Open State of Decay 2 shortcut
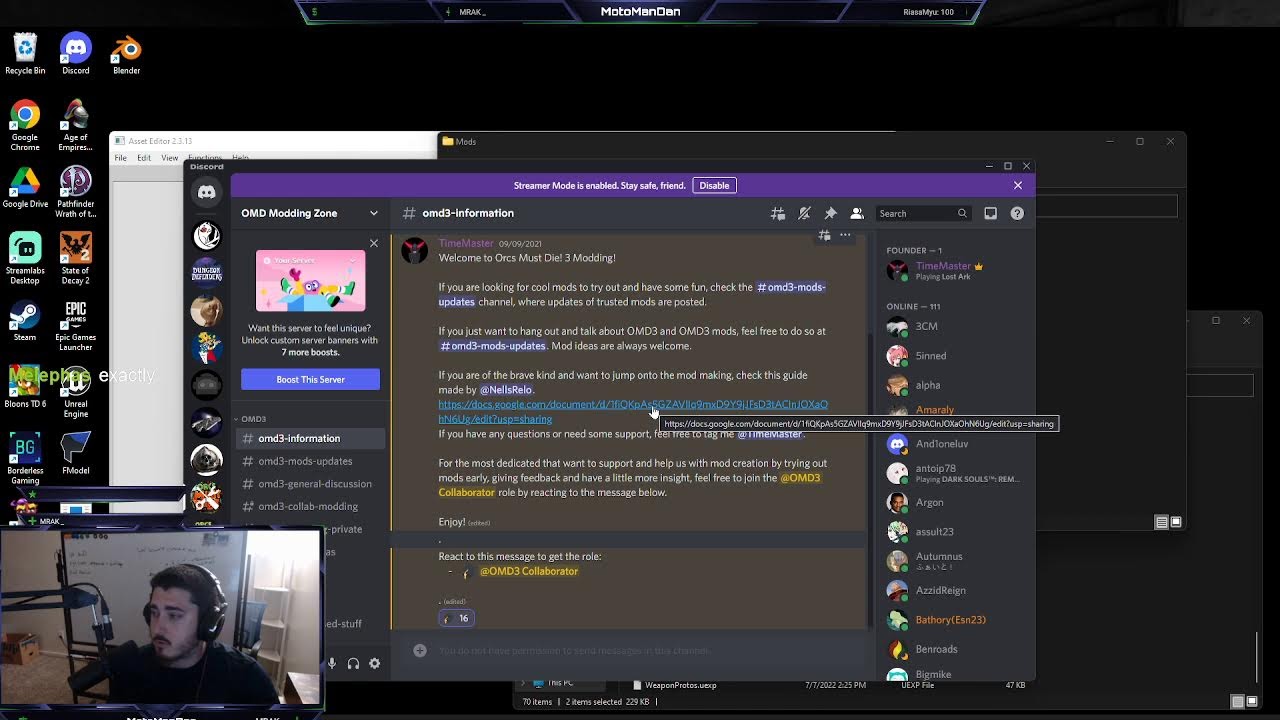 click(x=75, y=258)
